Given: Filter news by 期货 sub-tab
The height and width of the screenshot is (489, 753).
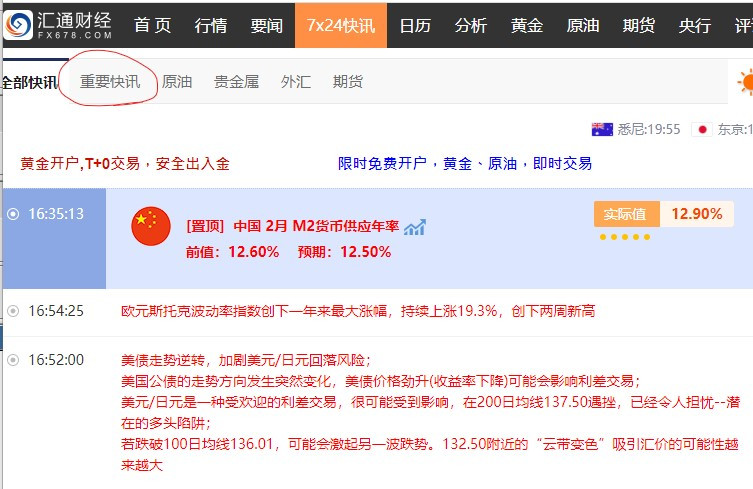Looking at the screenshot, I should coord(348,82).
